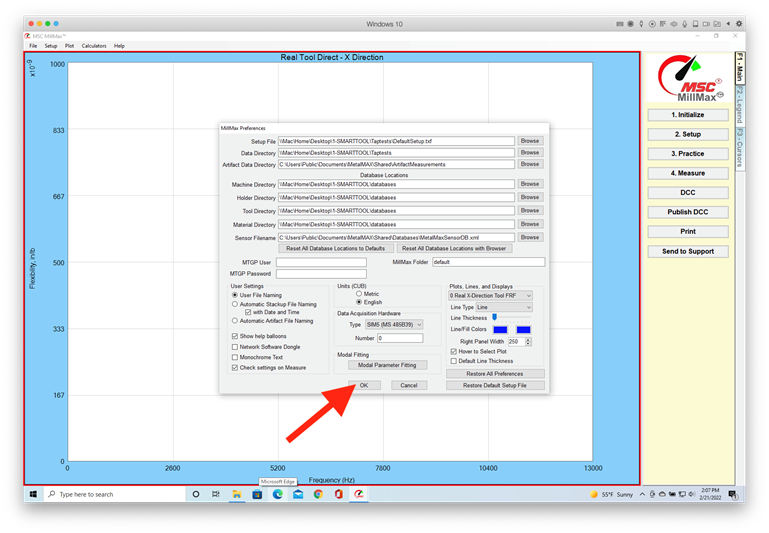Image resolution: width=769 pixels, height=533 pixels.
Task: Open the Windows Start menu
Action: pyautogui.click(x=33, y=494)
